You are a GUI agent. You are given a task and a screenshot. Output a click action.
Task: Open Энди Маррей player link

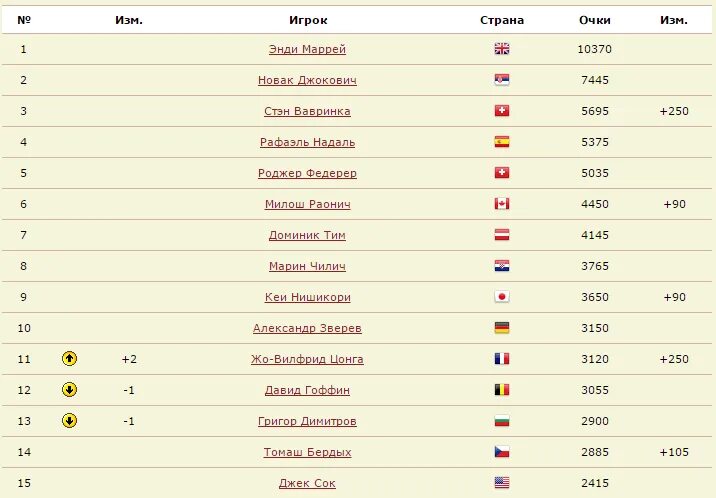(x=307, y=49)
